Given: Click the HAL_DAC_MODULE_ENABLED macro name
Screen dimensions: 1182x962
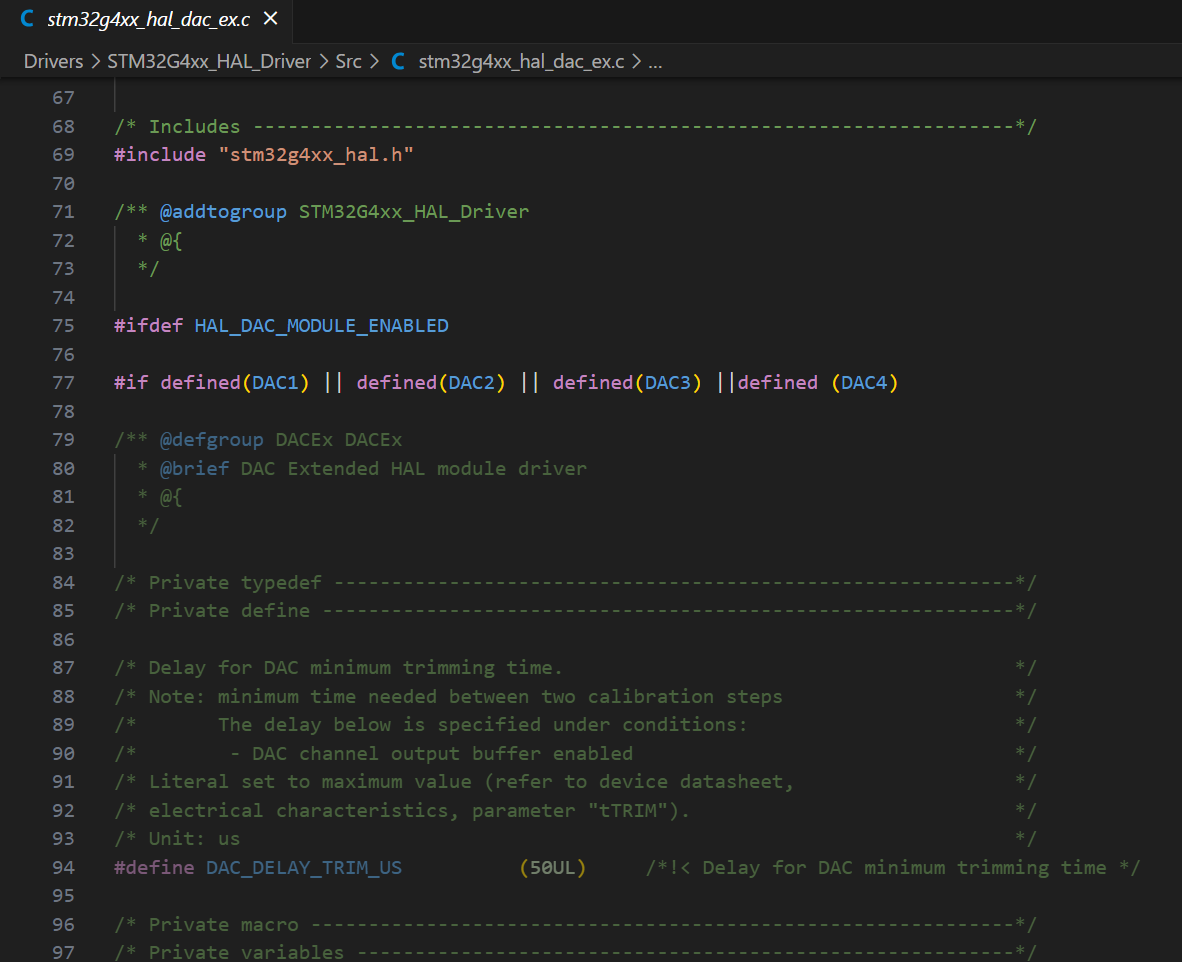Looking at the screenshot, I should tap(321, 325).
